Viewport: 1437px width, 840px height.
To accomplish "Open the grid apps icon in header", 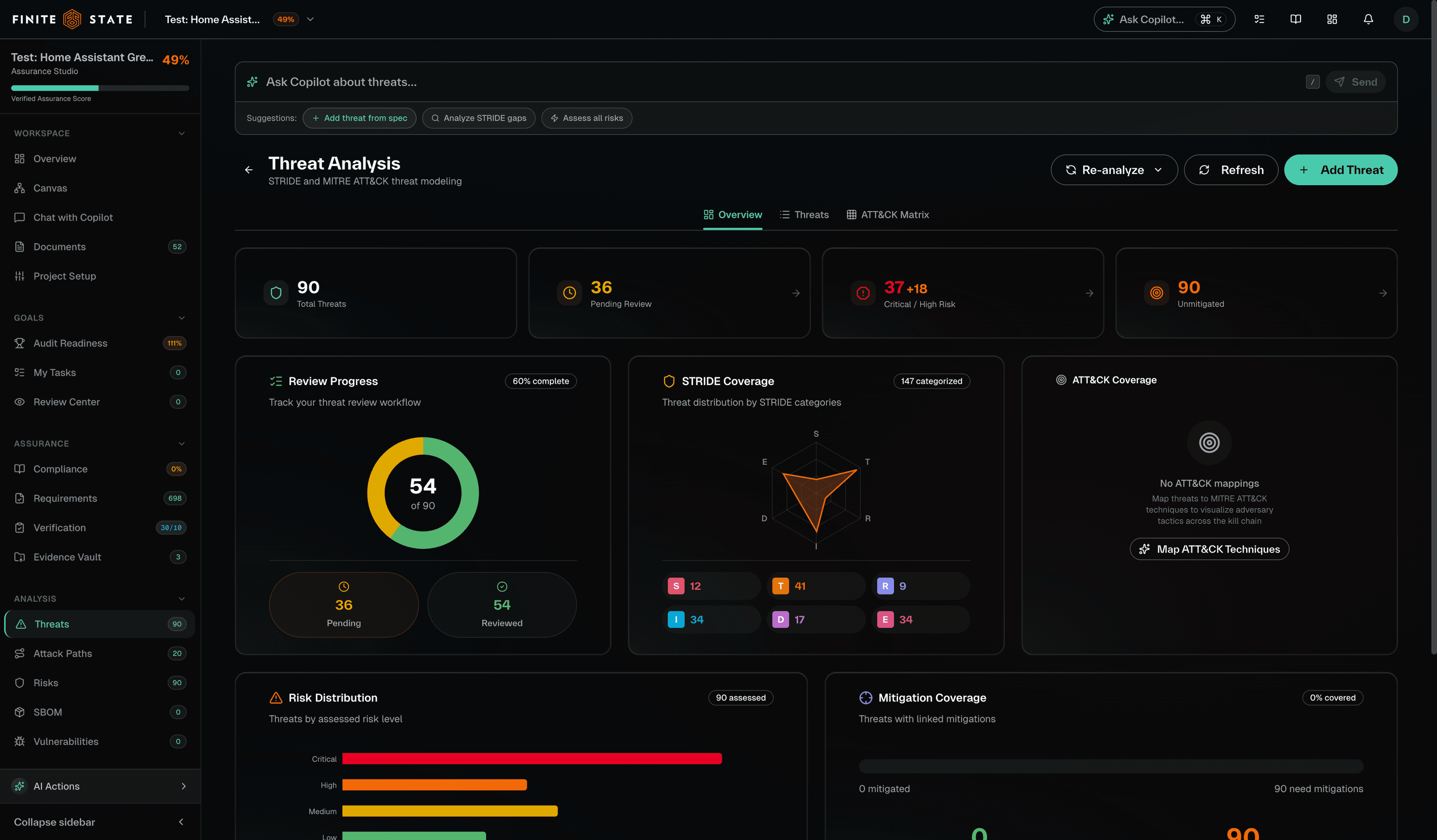I will pyautogui.click(x=1332, y=19).
